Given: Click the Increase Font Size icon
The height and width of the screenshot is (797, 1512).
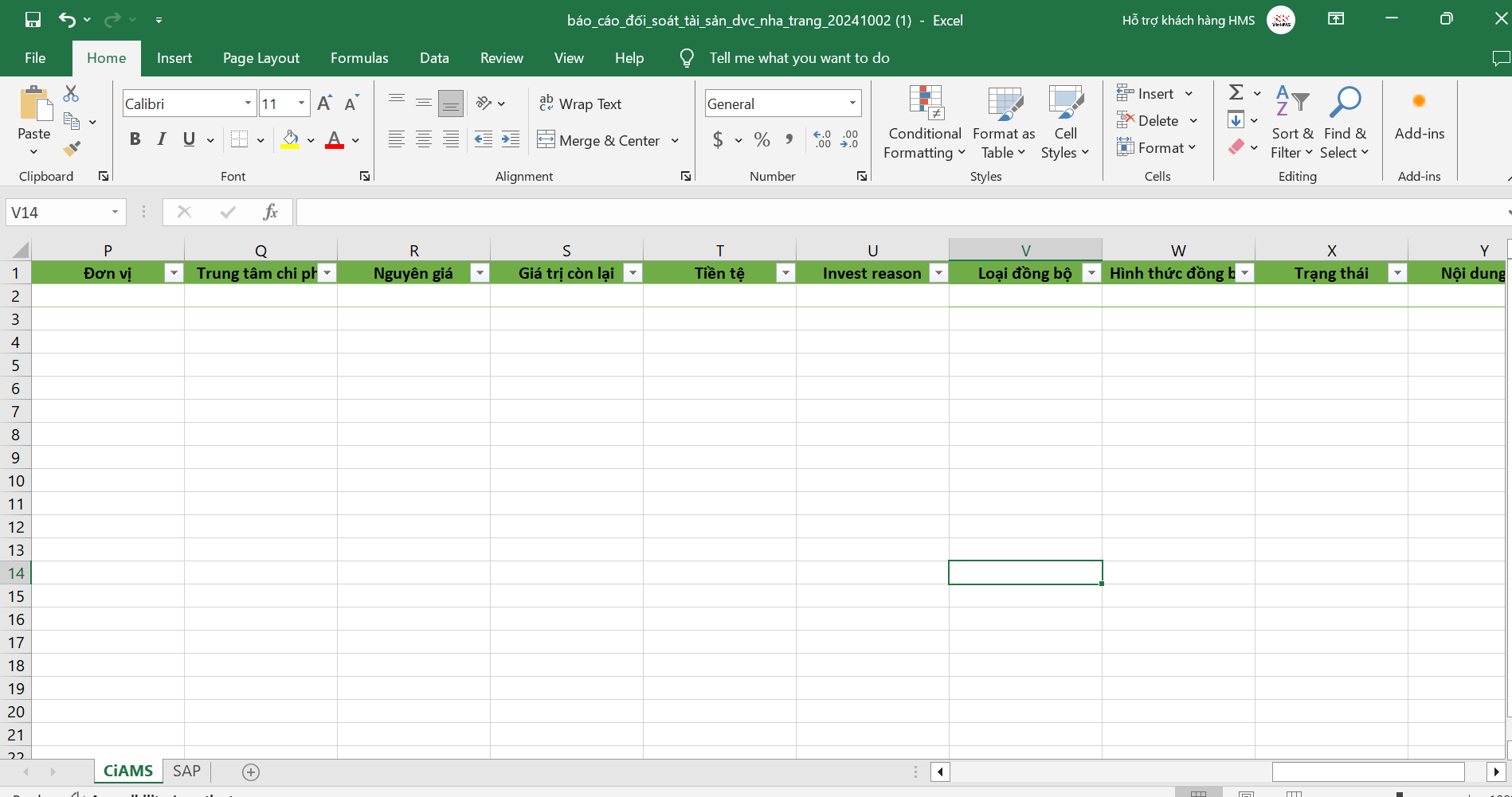Looking at the screenshot, I should coord(323,104).
